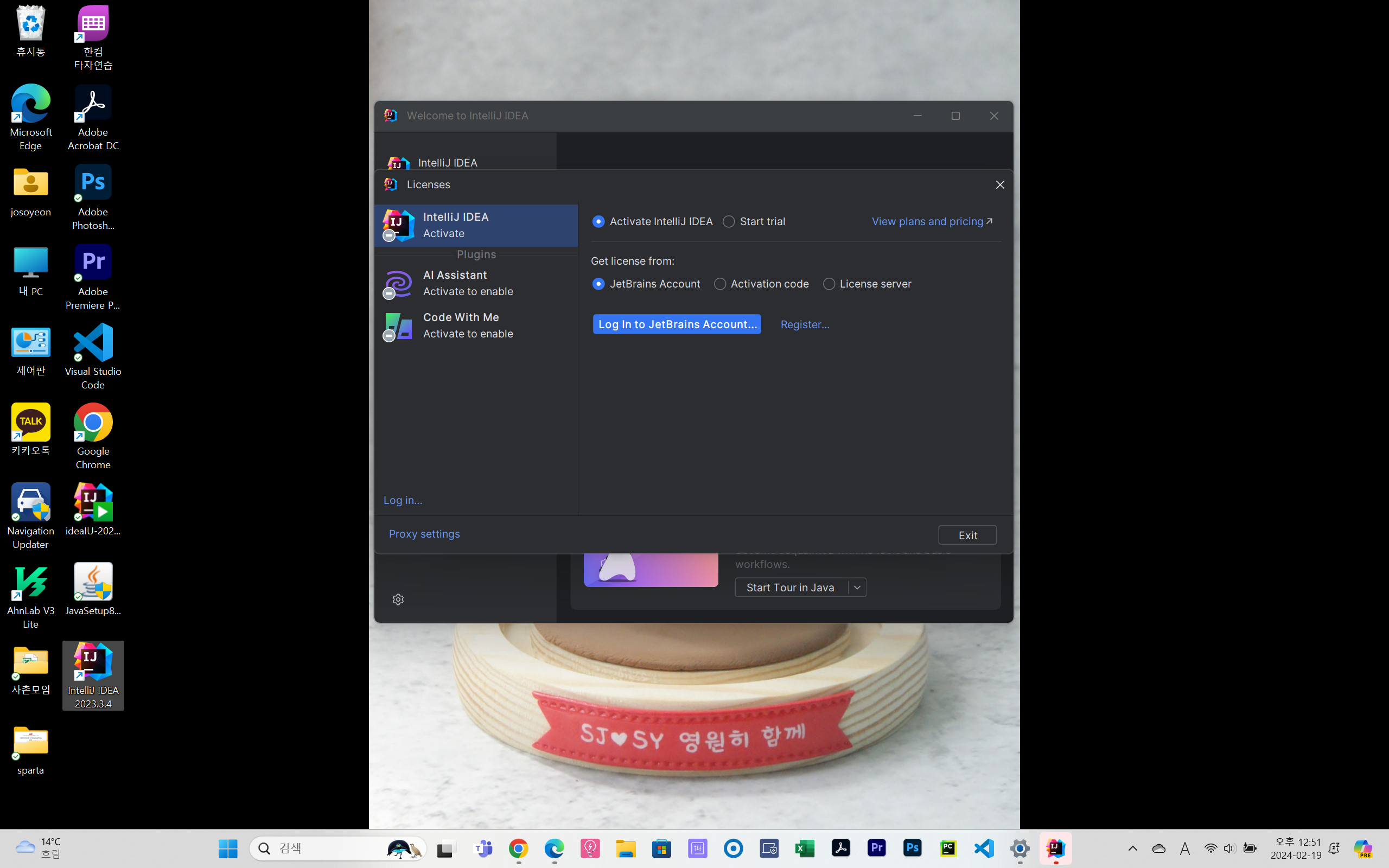Open Chrome from the taskbar

click(518, 848)
